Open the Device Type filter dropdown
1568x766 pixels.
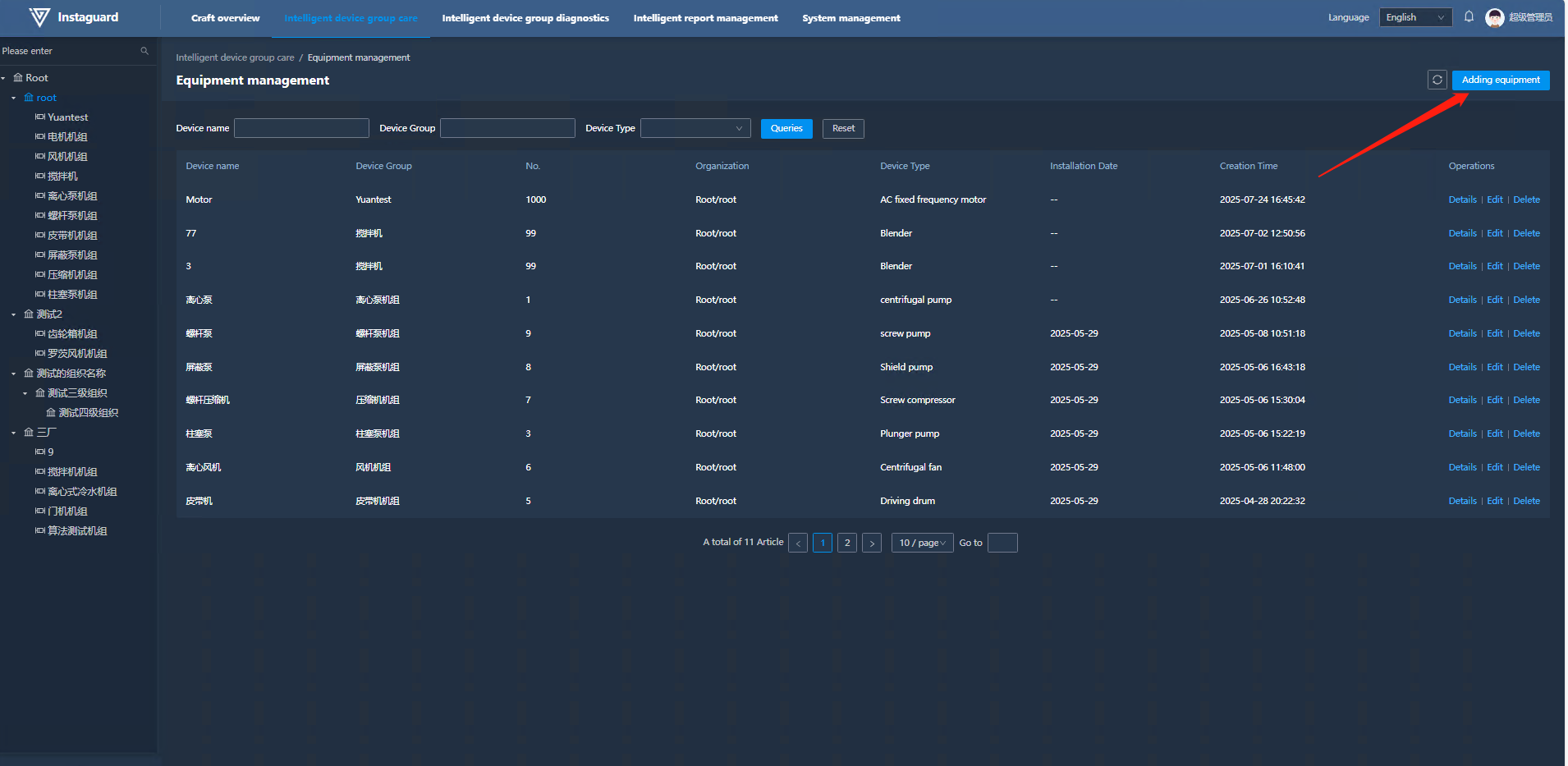click(695, 128)
